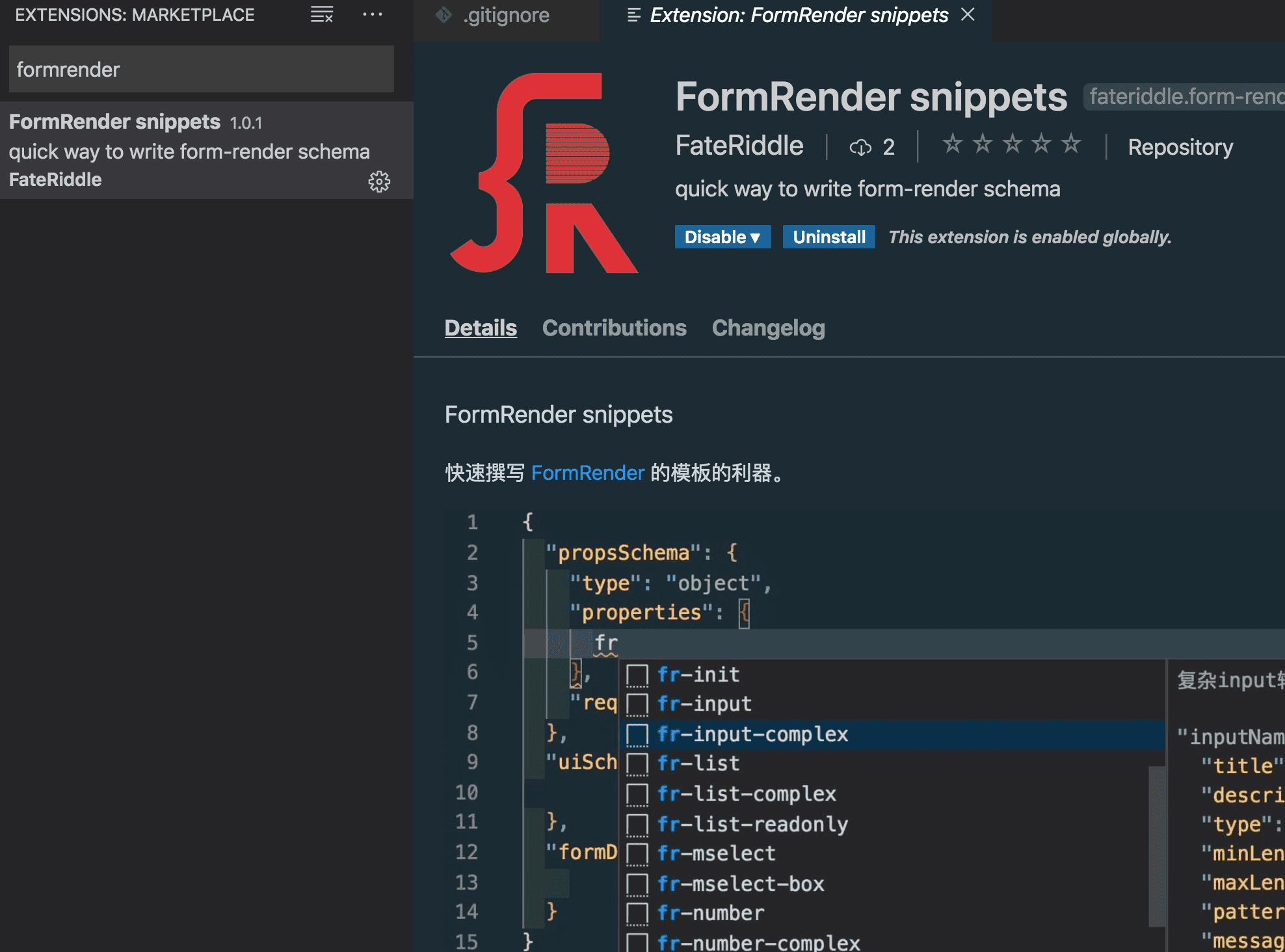
Task: Open the Extensions more actions menu
Action: point(372,14)
